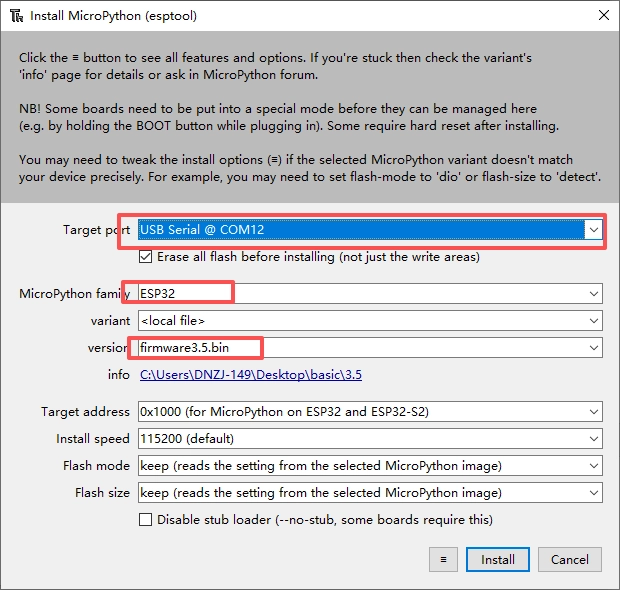620x590 pixels.
Task: Click the 'Target port' label
Action: pyautogui.click(x=96, y=230)
